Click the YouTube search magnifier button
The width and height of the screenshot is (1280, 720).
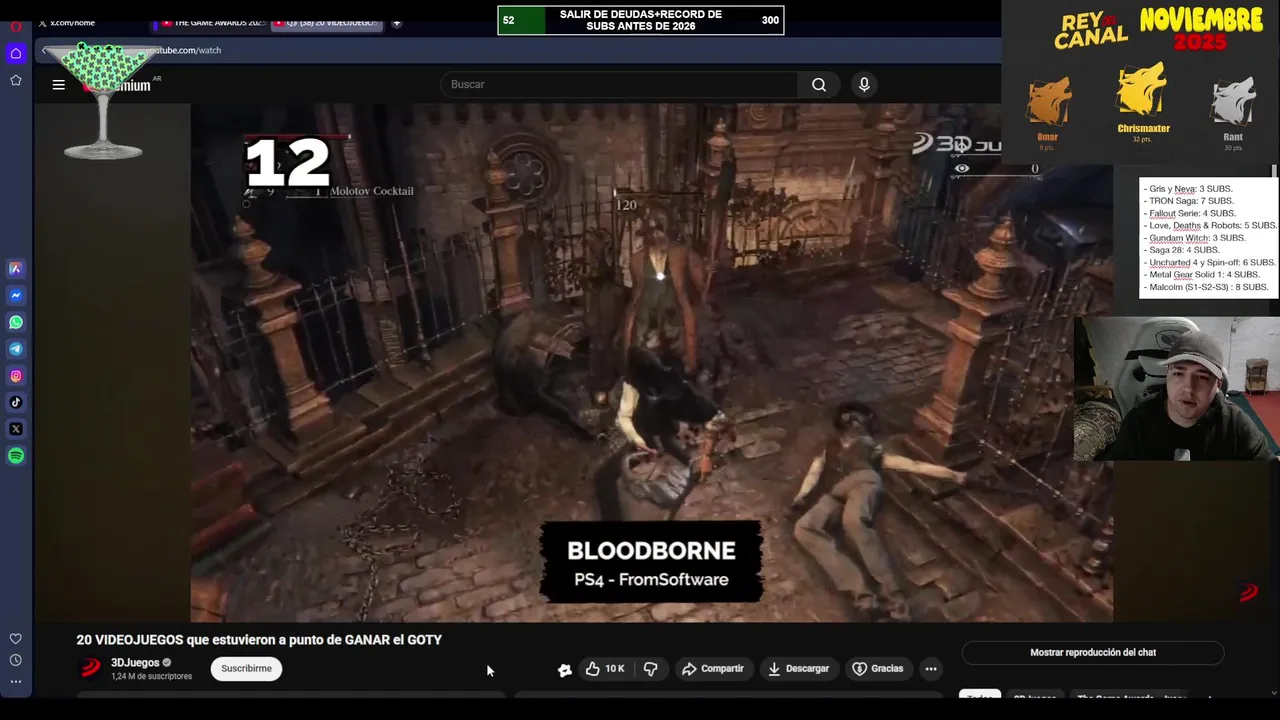pyautogui.click(x=819, y=85)
